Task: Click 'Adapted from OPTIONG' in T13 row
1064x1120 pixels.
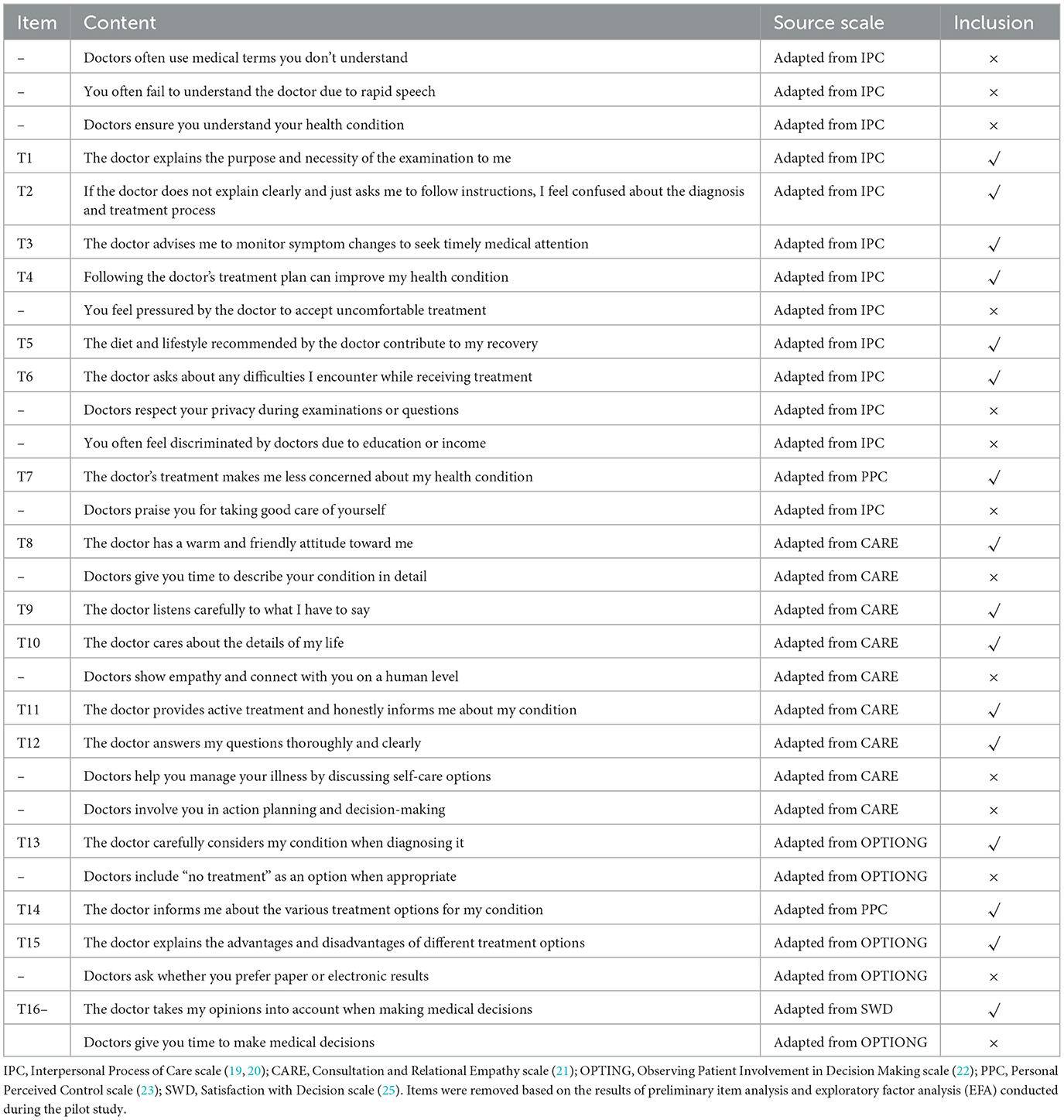Action: point(850,843)
